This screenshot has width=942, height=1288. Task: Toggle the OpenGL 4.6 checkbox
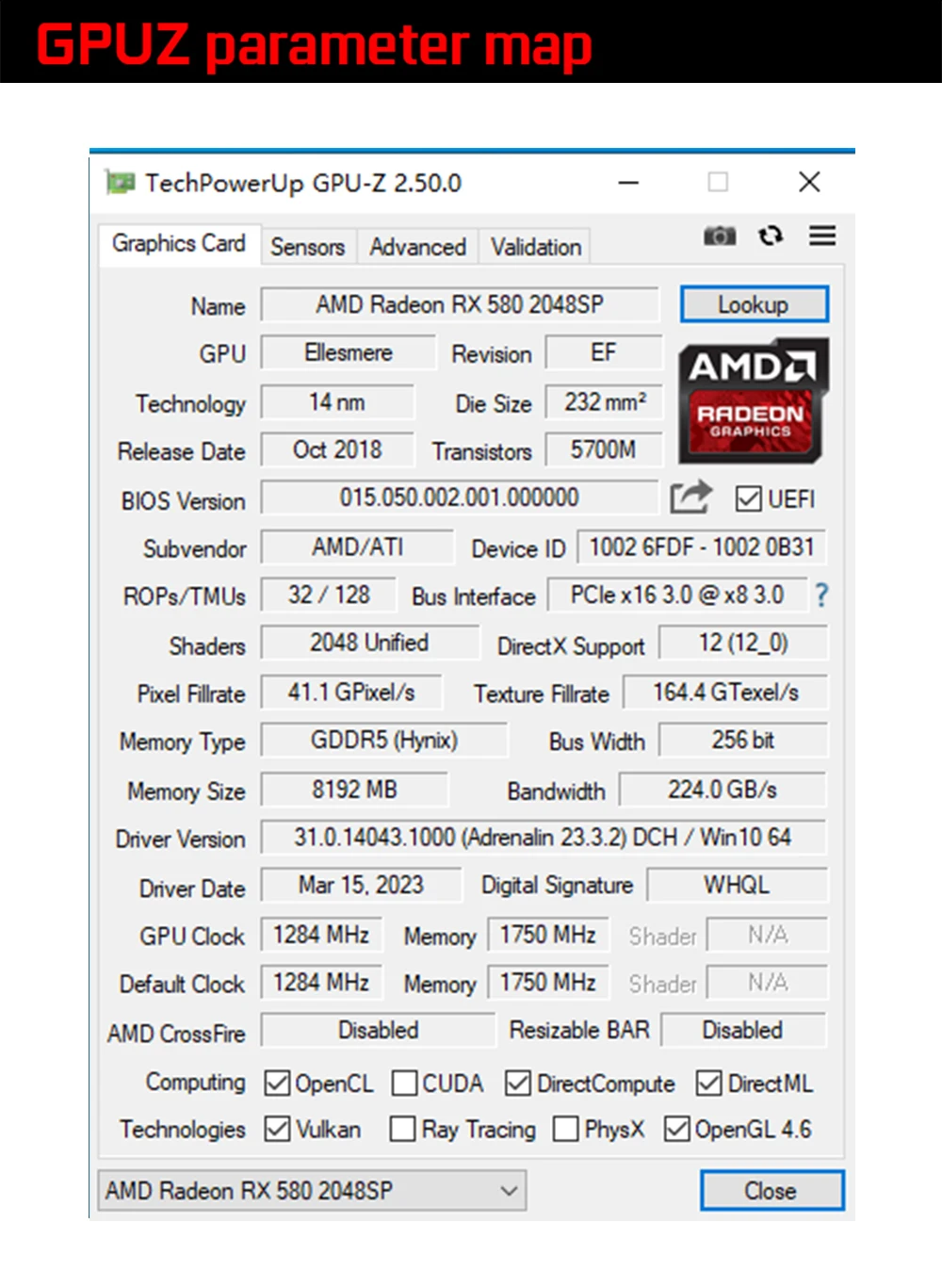[676, 1128]
